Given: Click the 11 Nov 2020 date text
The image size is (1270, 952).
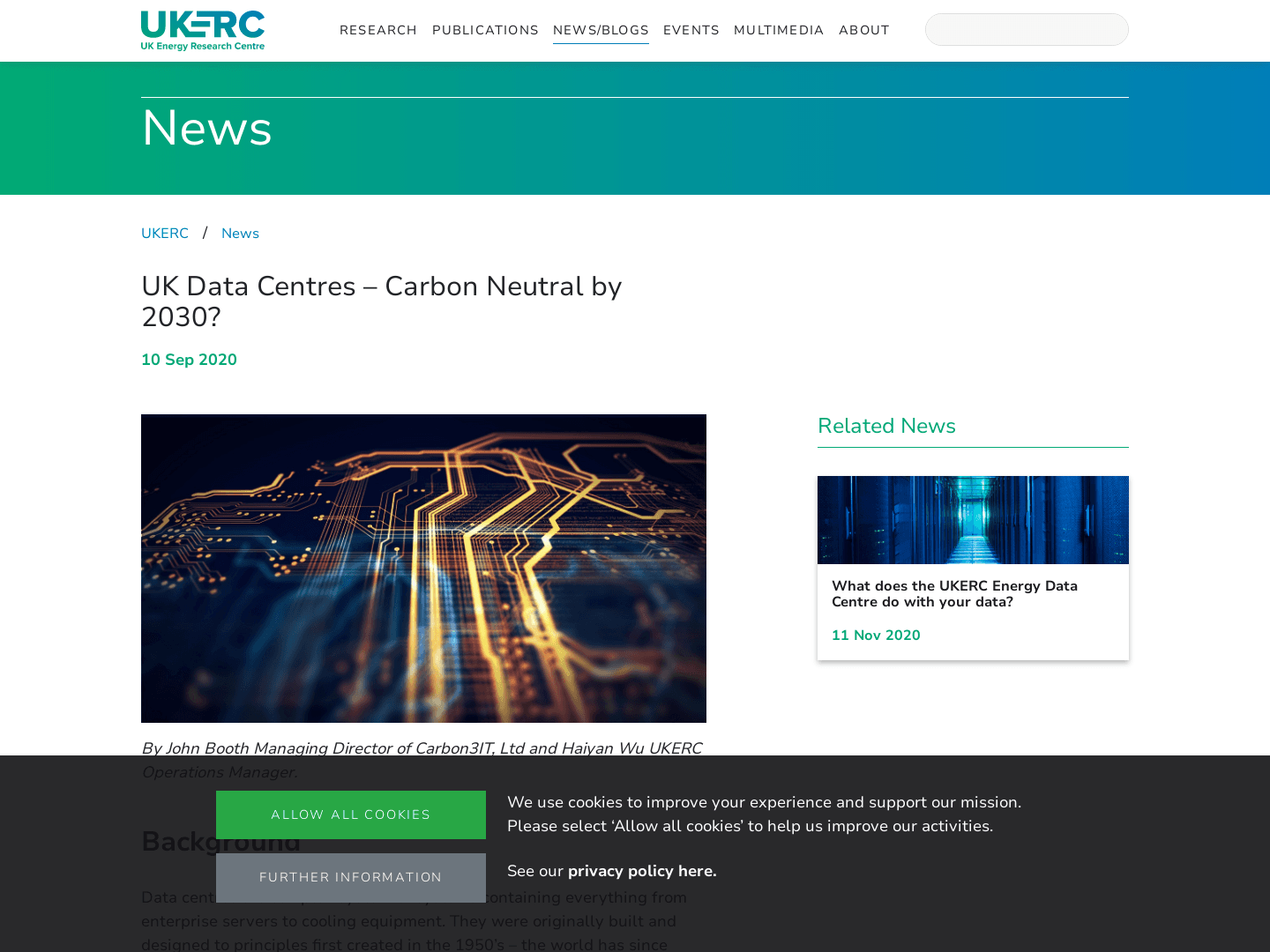Looking at the screenshot, I should tap(876, 635).
